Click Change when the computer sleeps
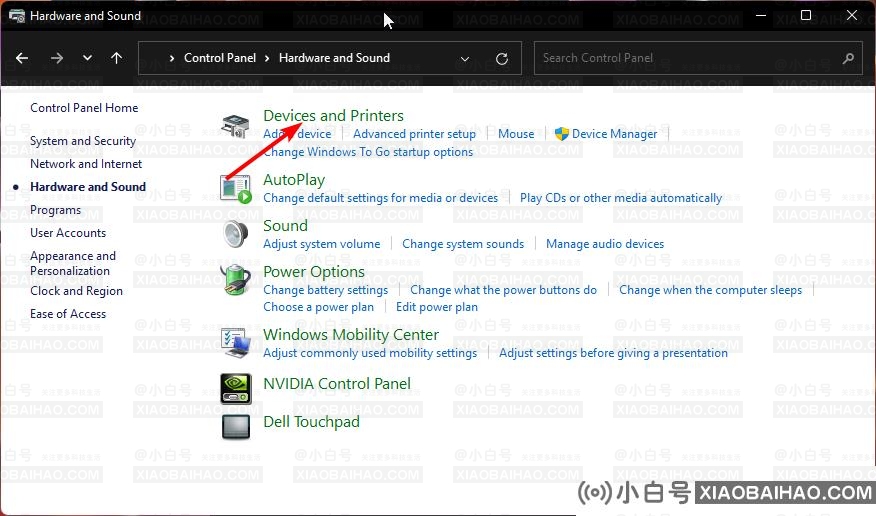 [x=710, y=290]
